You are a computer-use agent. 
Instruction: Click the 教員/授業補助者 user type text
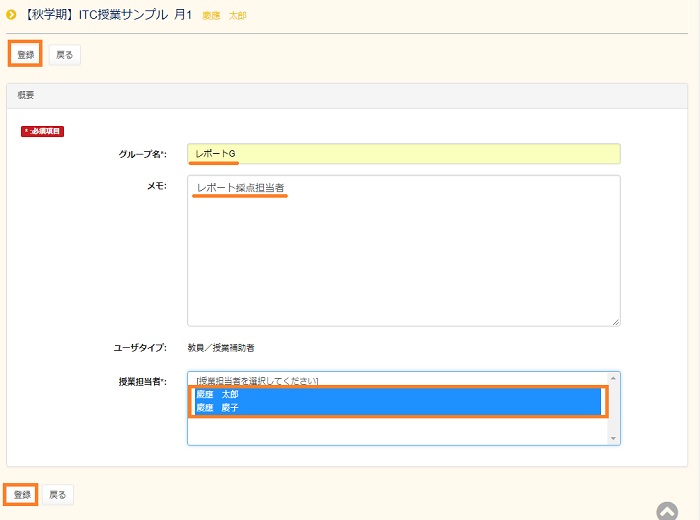tap(221, 348)
